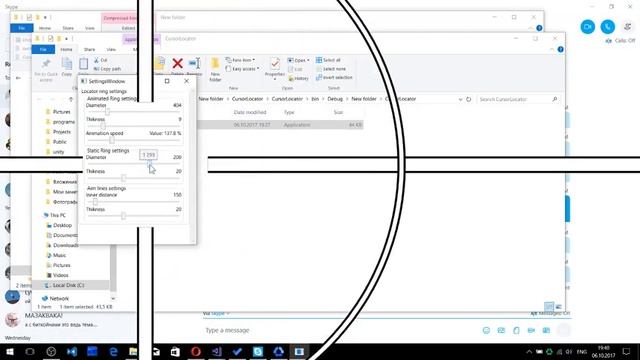Record a video message in Skype
Image resolution: width=640 pixels, height=360 pixels.
click(x=531, y=330)
